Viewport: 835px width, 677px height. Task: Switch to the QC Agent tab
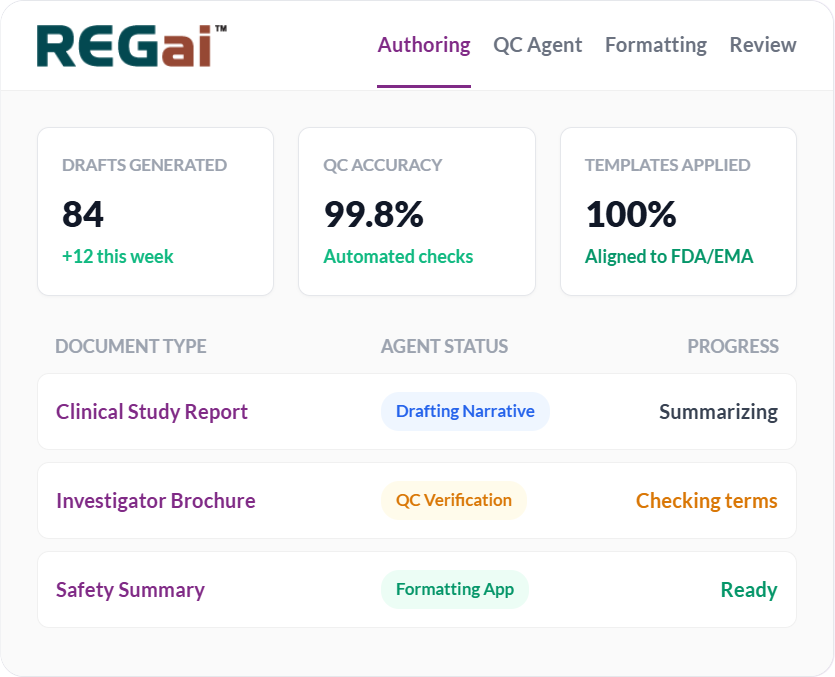537,44
